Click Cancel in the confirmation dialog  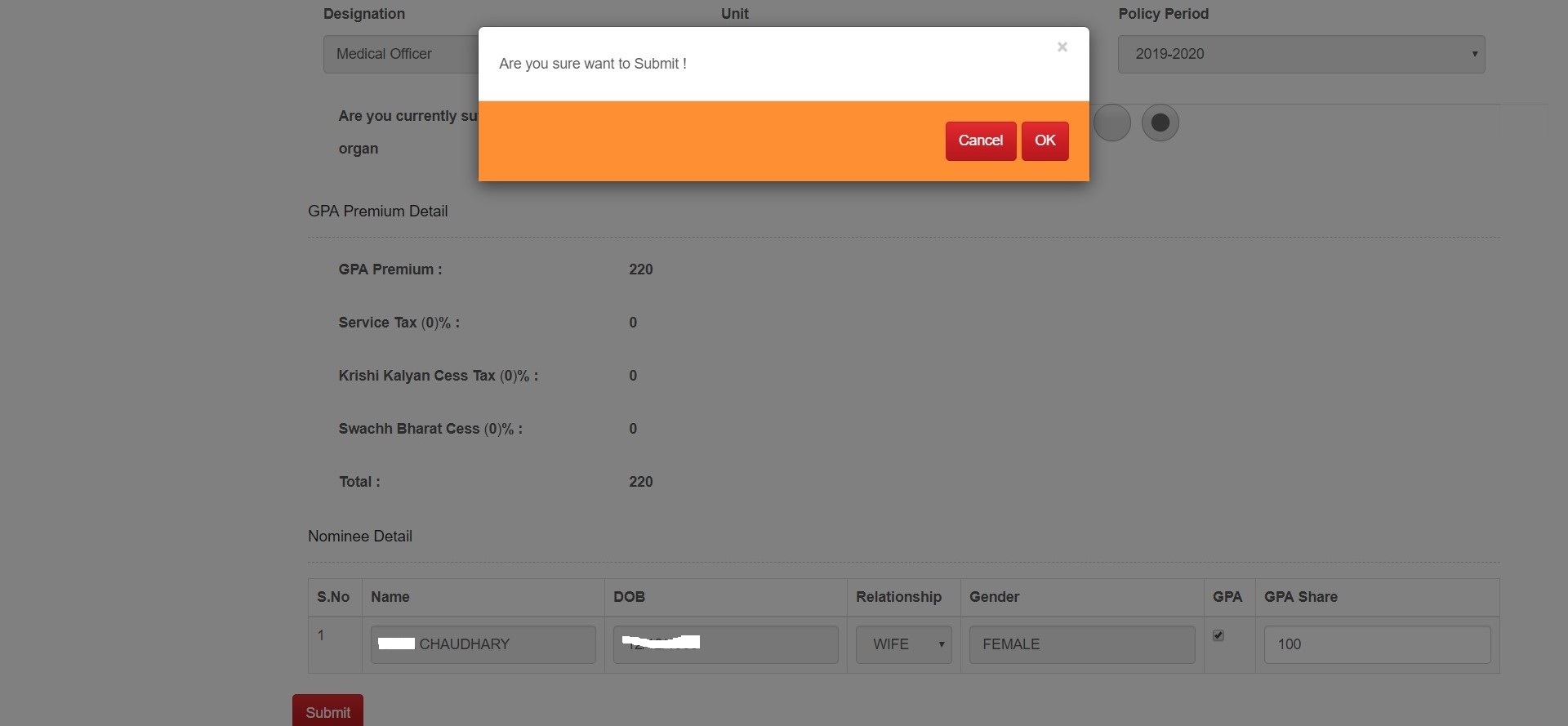(980, 140)
